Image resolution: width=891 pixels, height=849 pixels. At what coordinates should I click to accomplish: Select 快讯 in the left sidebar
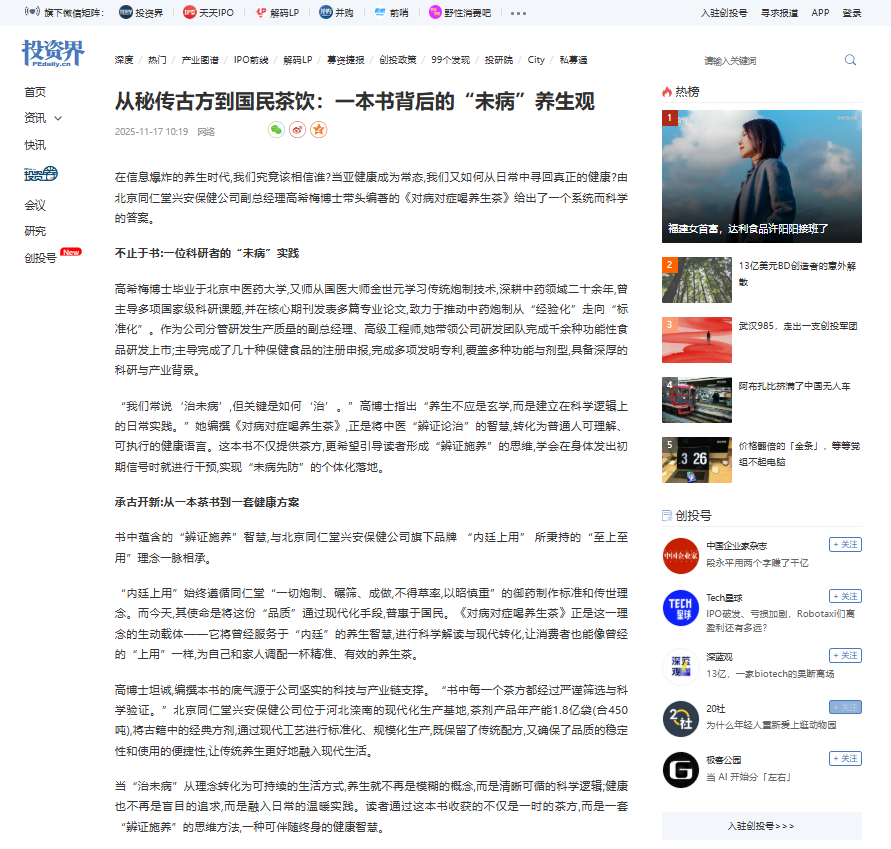[35, 145]
